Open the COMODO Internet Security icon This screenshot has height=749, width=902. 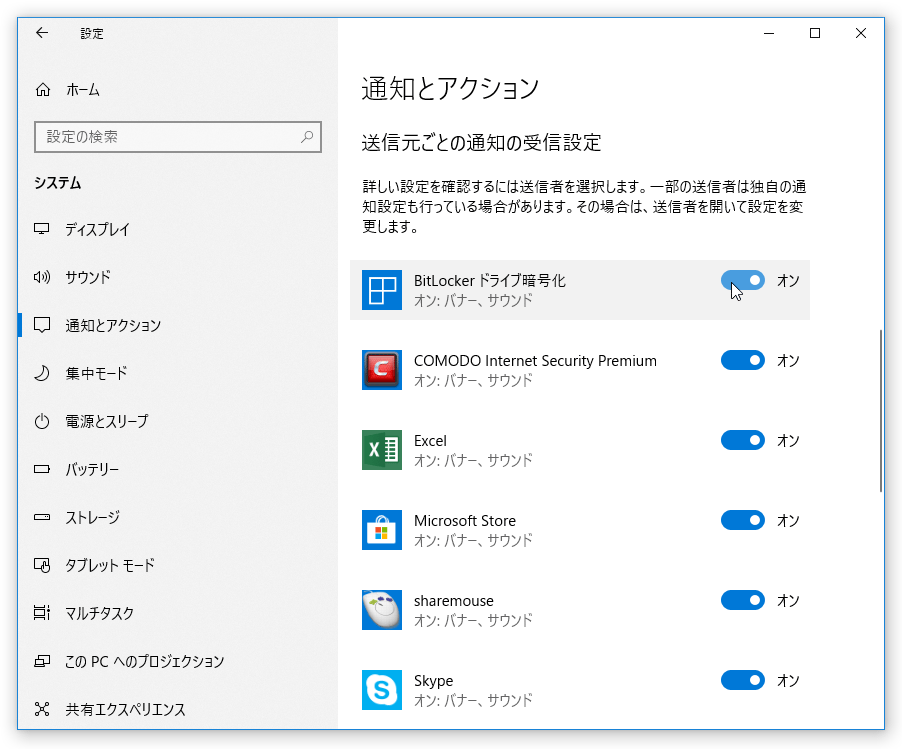(382, 370)
